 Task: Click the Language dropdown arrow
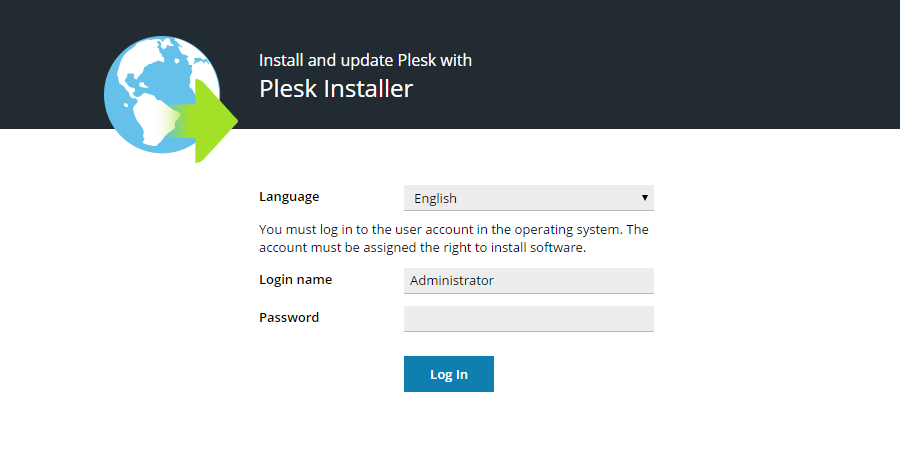click(x=645, y=198)
